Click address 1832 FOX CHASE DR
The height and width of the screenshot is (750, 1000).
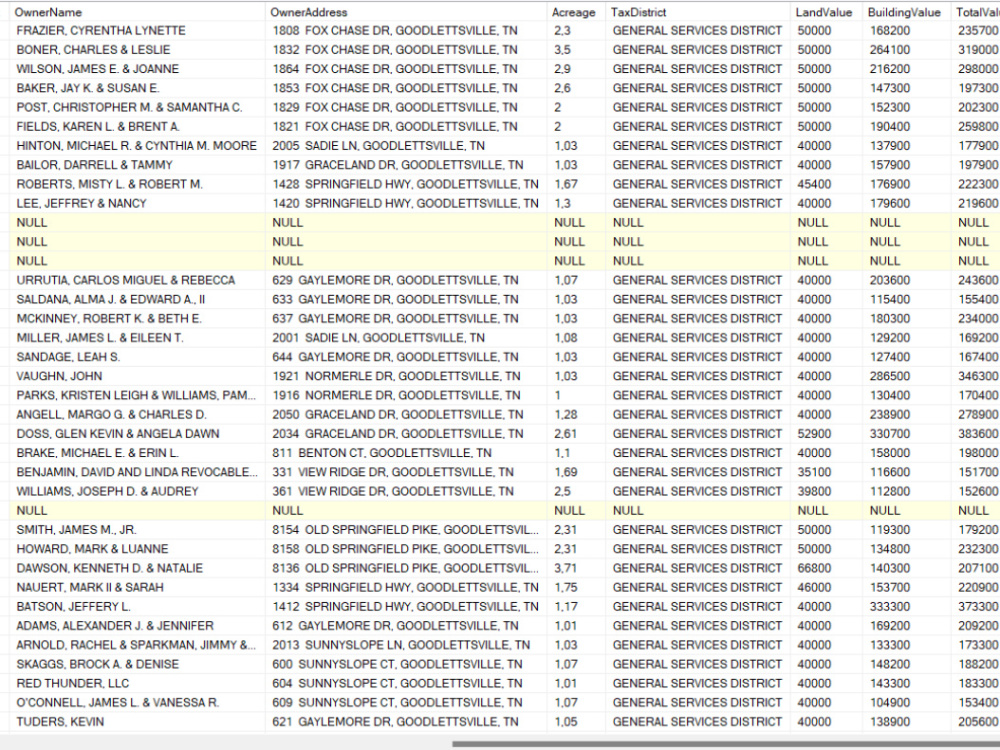pyautogui.click(x=406, y=50)
